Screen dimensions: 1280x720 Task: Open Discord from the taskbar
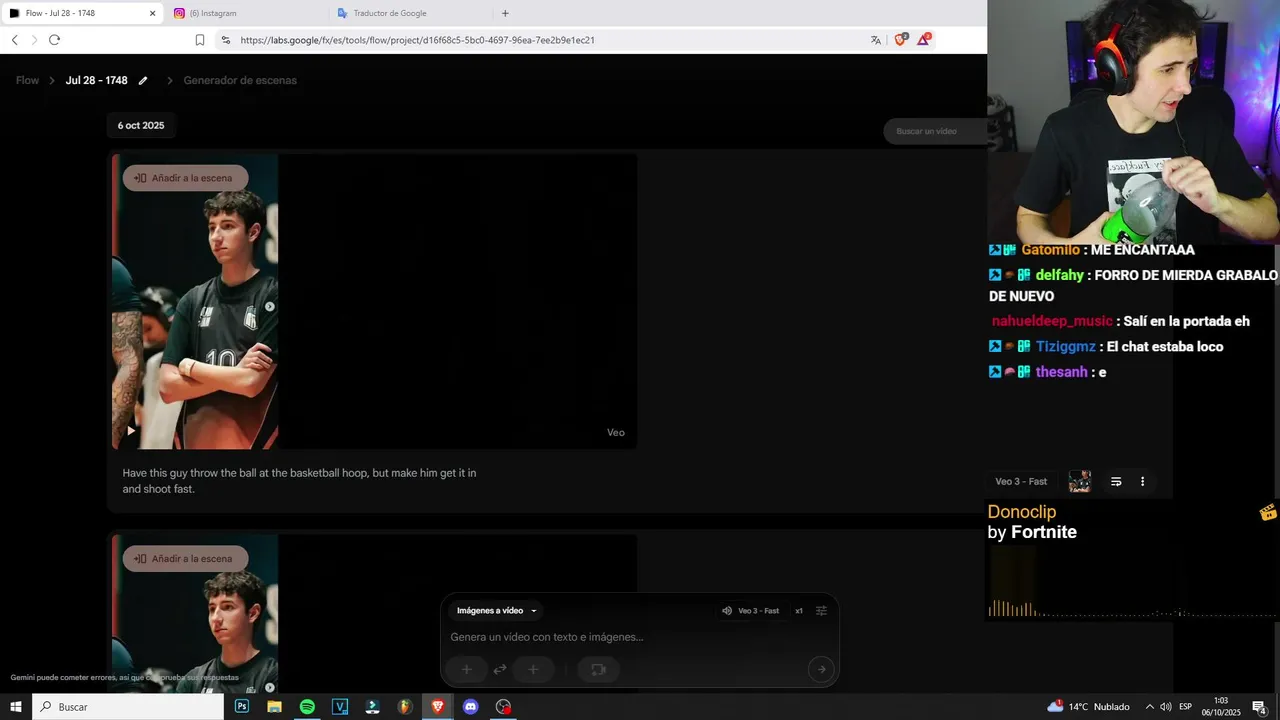[x=470, y=707]
